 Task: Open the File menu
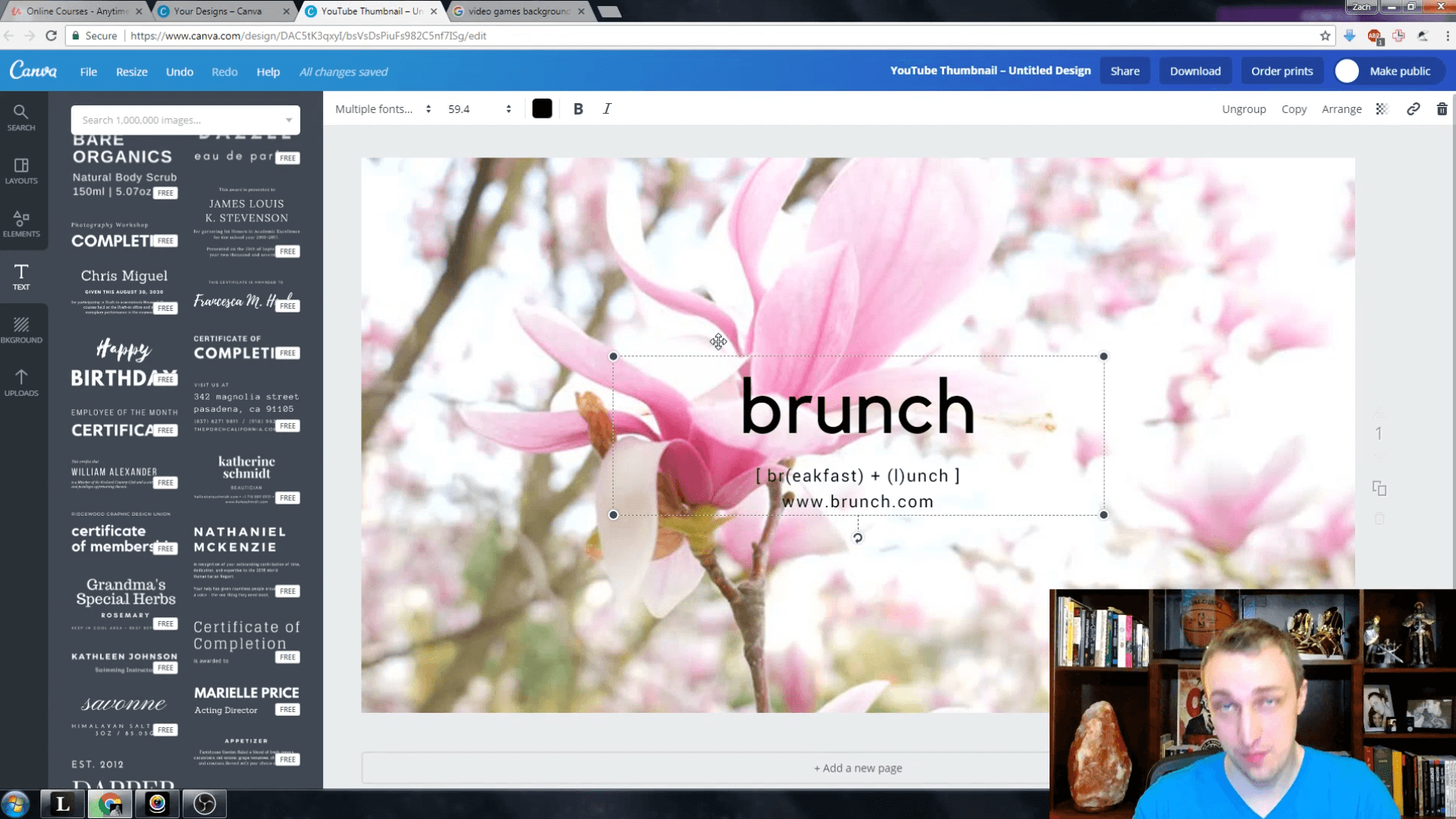(88, 71)
